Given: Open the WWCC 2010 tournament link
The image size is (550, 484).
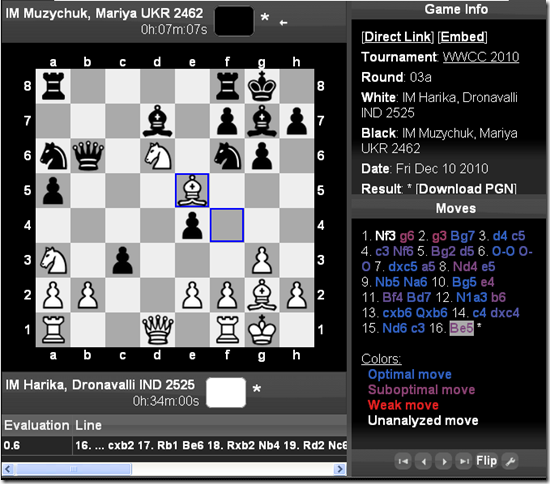Looking at the screenshot, I should tap(481, 57).
